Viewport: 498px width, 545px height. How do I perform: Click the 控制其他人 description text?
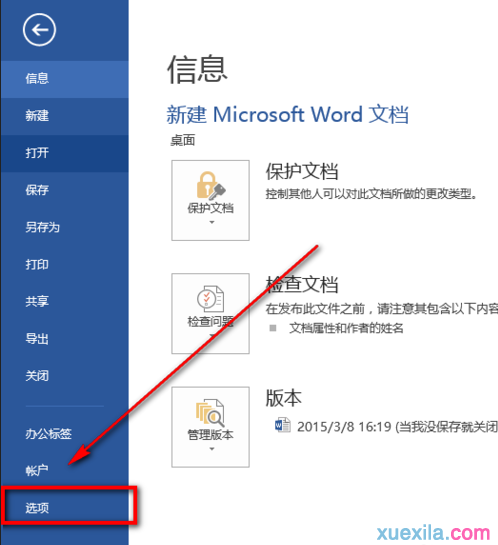click(371, 194)
